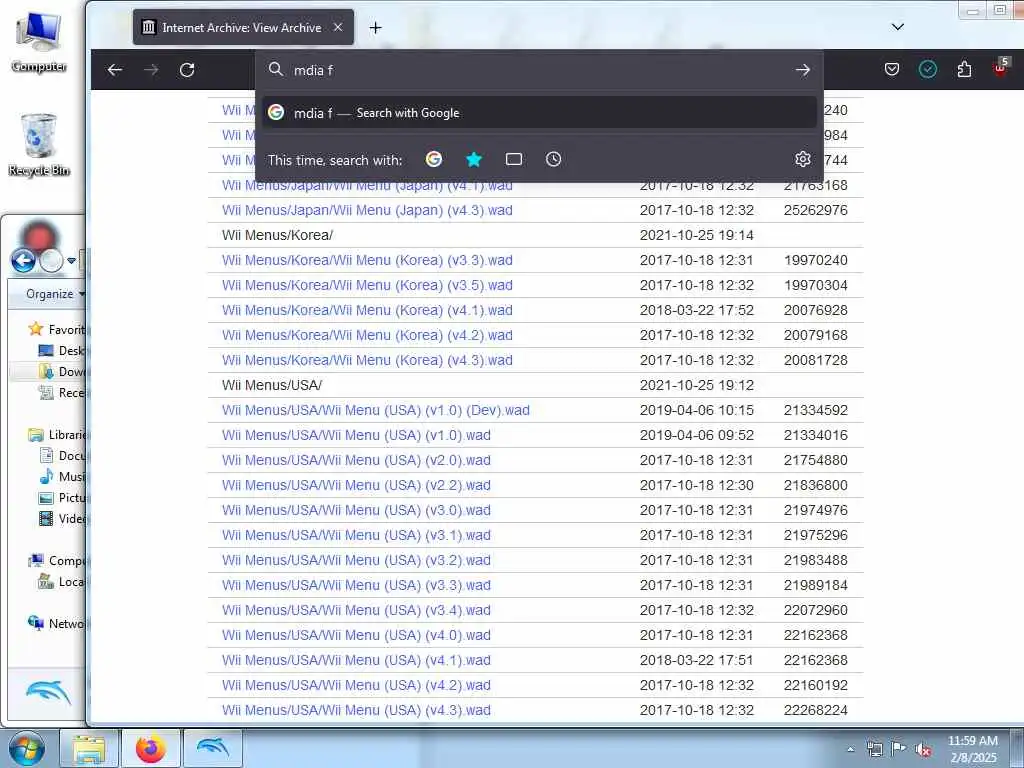Click the date 2021-10-25 19:14
The width and height of the screenshot is (1024, 768).
coord(696,235)
